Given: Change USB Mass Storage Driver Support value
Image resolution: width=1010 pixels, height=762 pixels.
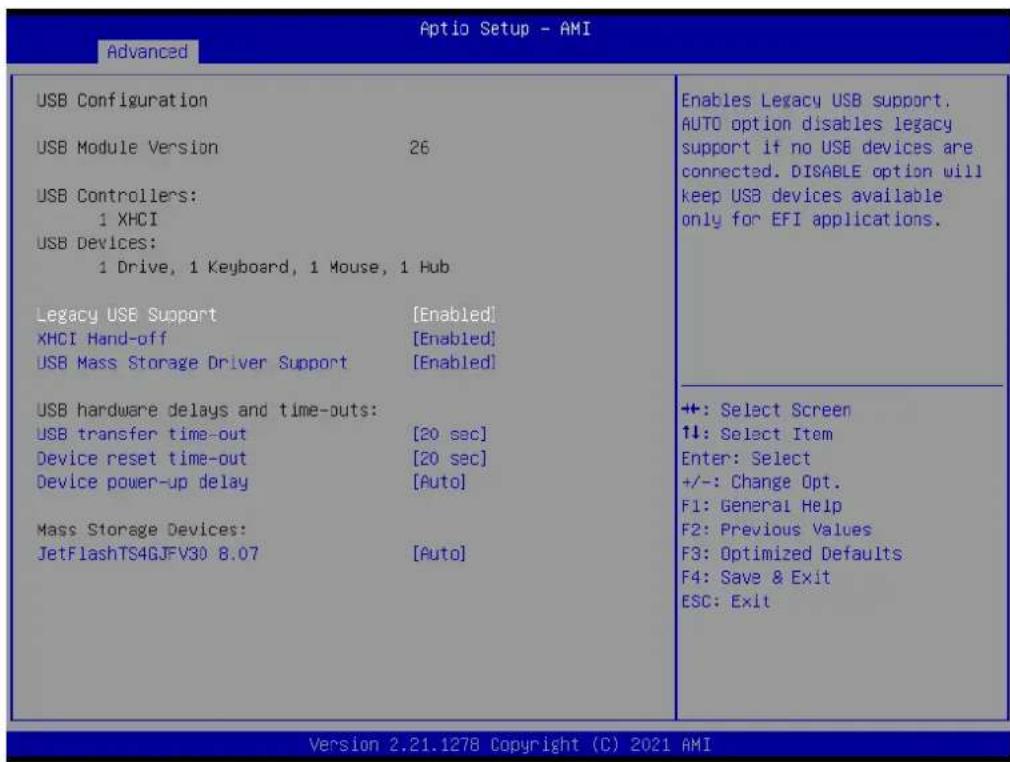Looking at the screenshot, I should 454,363.
